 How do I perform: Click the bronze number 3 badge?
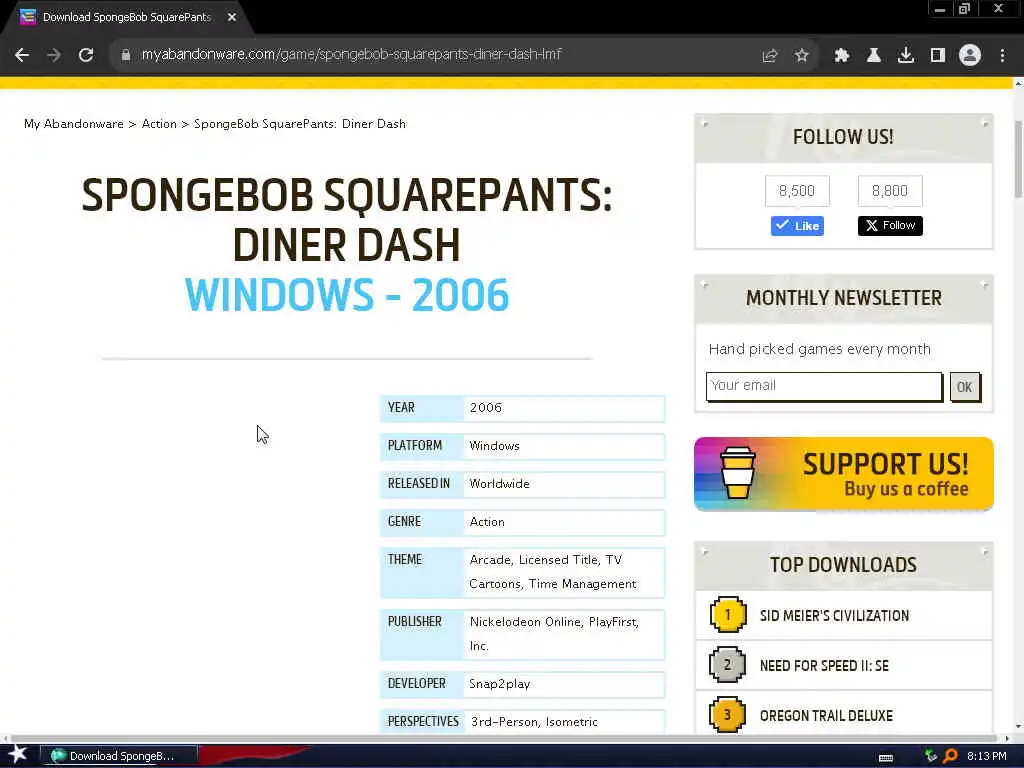(x=728, y=715)
